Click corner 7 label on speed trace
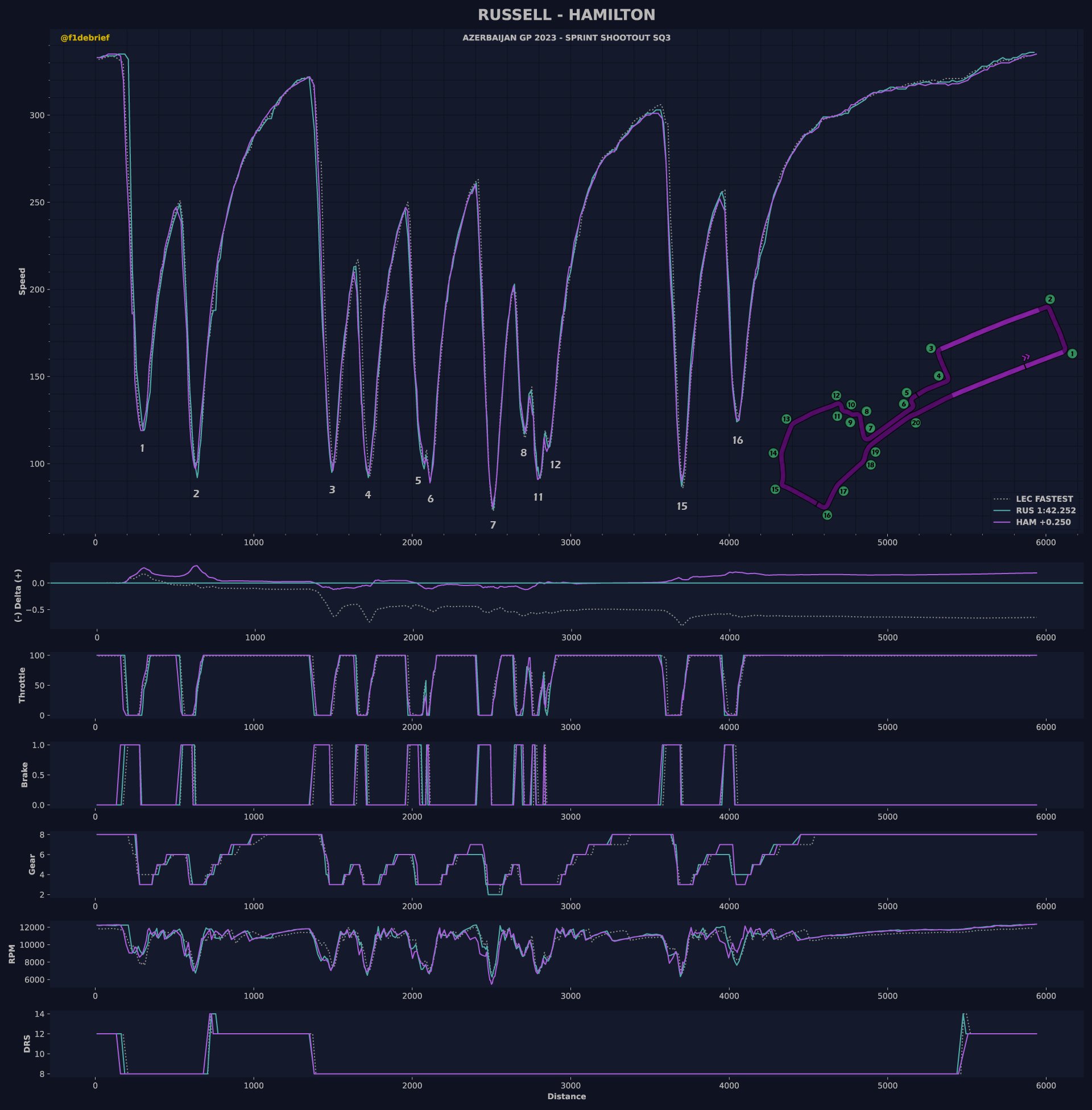 493,525
